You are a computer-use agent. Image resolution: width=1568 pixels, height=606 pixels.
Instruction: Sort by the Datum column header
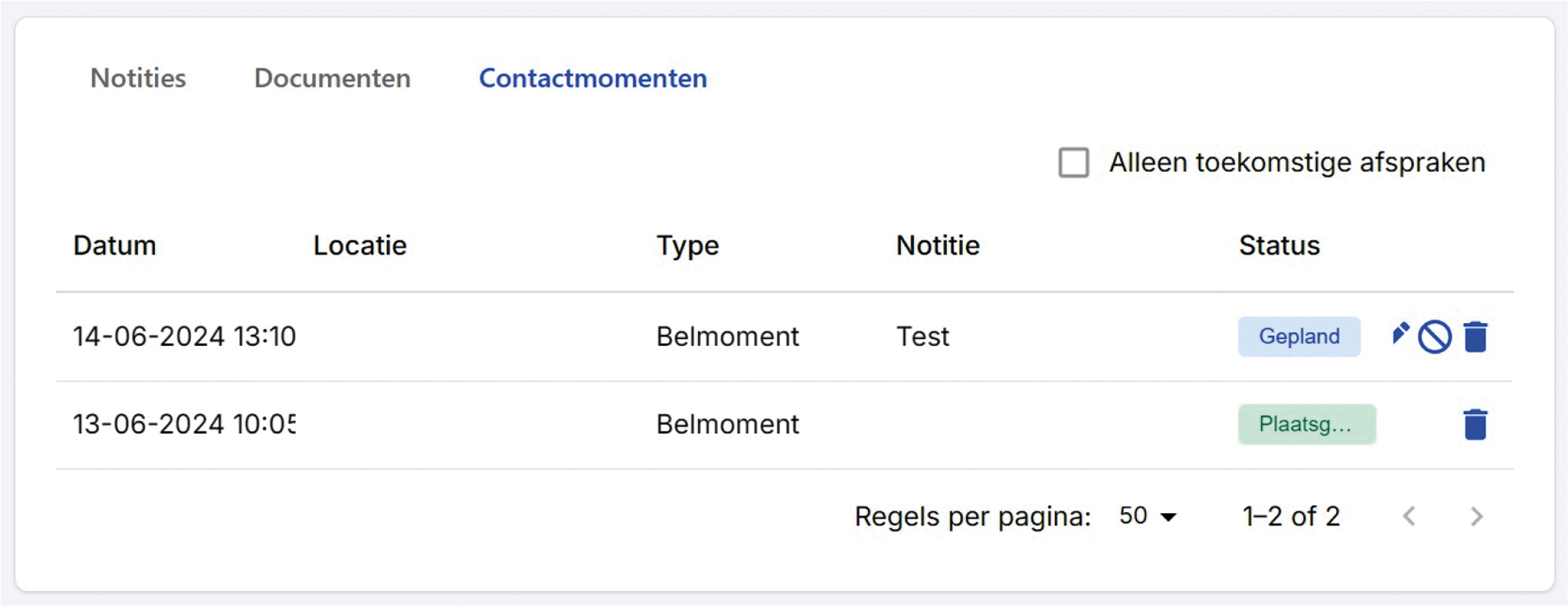pos(115,246)
